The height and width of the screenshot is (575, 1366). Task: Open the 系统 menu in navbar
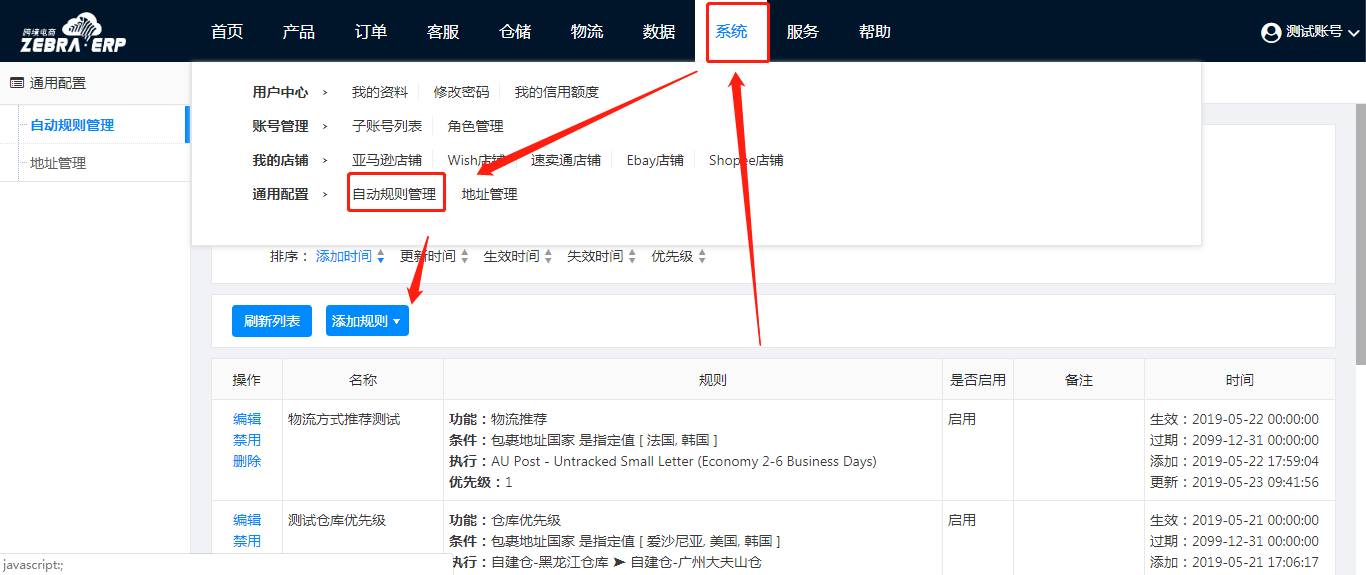pos(731,32)
